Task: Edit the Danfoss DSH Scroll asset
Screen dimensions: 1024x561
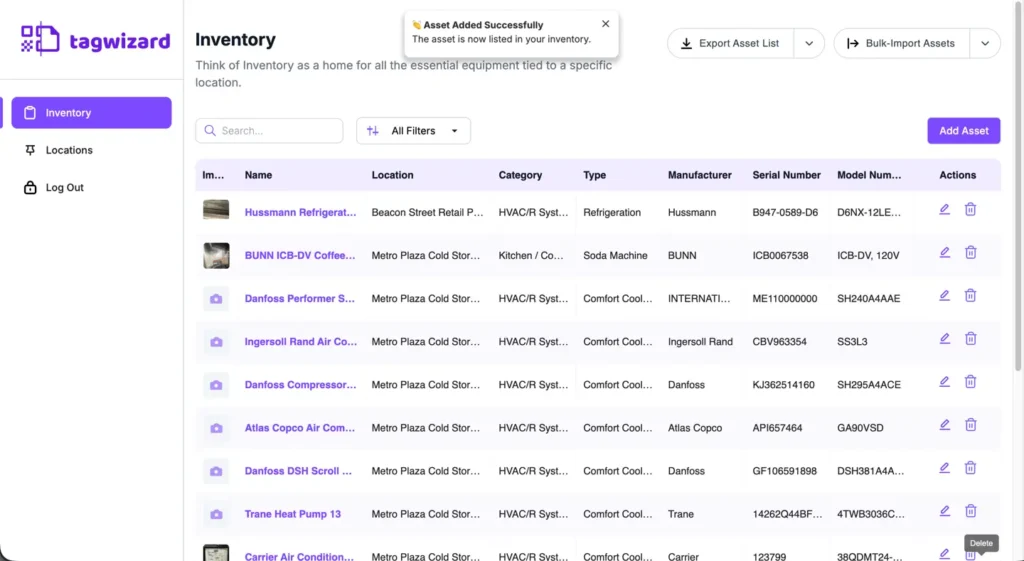Action: (x=944, y=468)
